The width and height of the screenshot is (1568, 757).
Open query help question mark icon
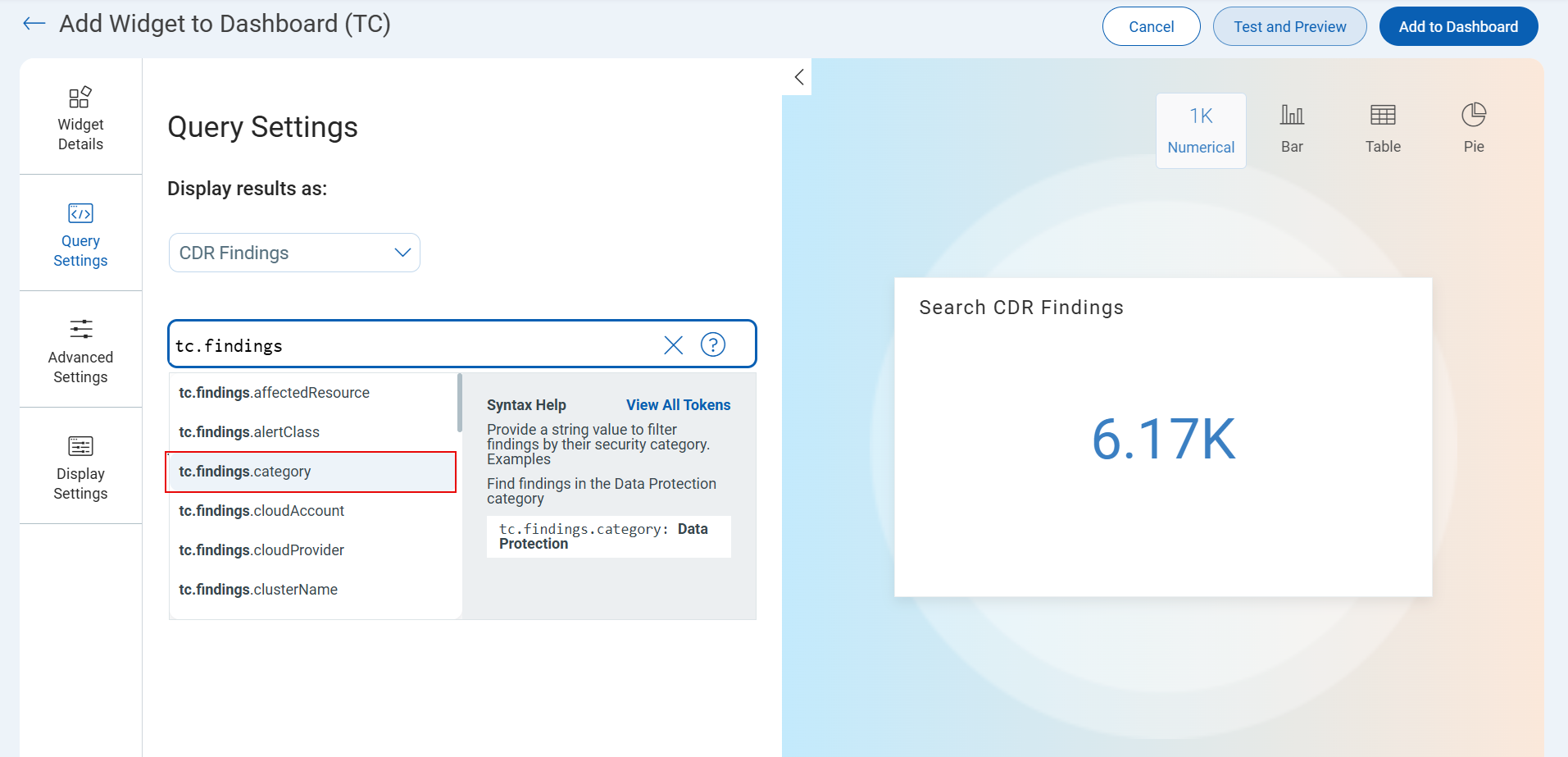tap(713, 345)
